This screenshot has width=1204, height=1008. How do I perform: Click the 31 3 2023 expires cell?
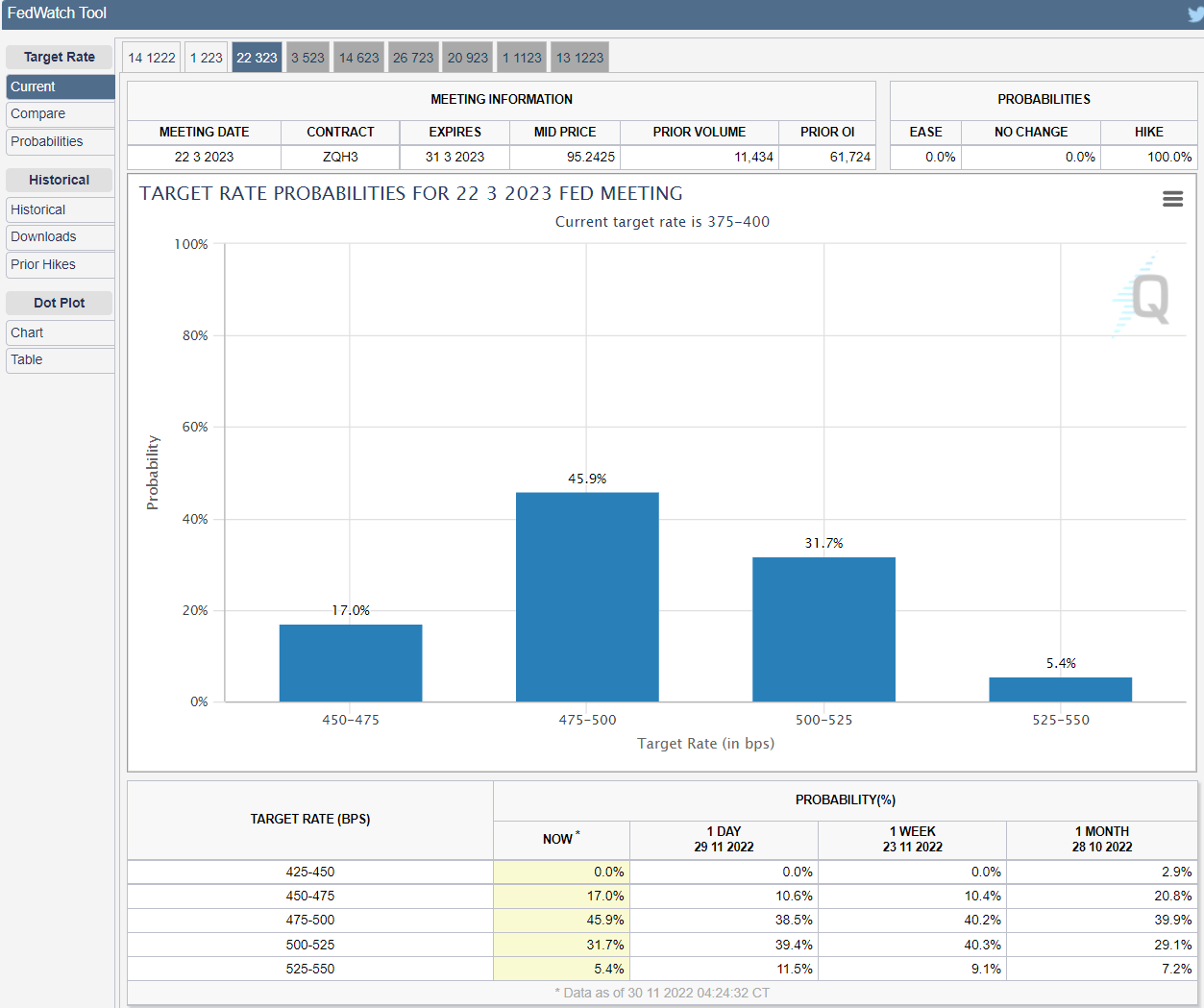(x=455, y=157)
